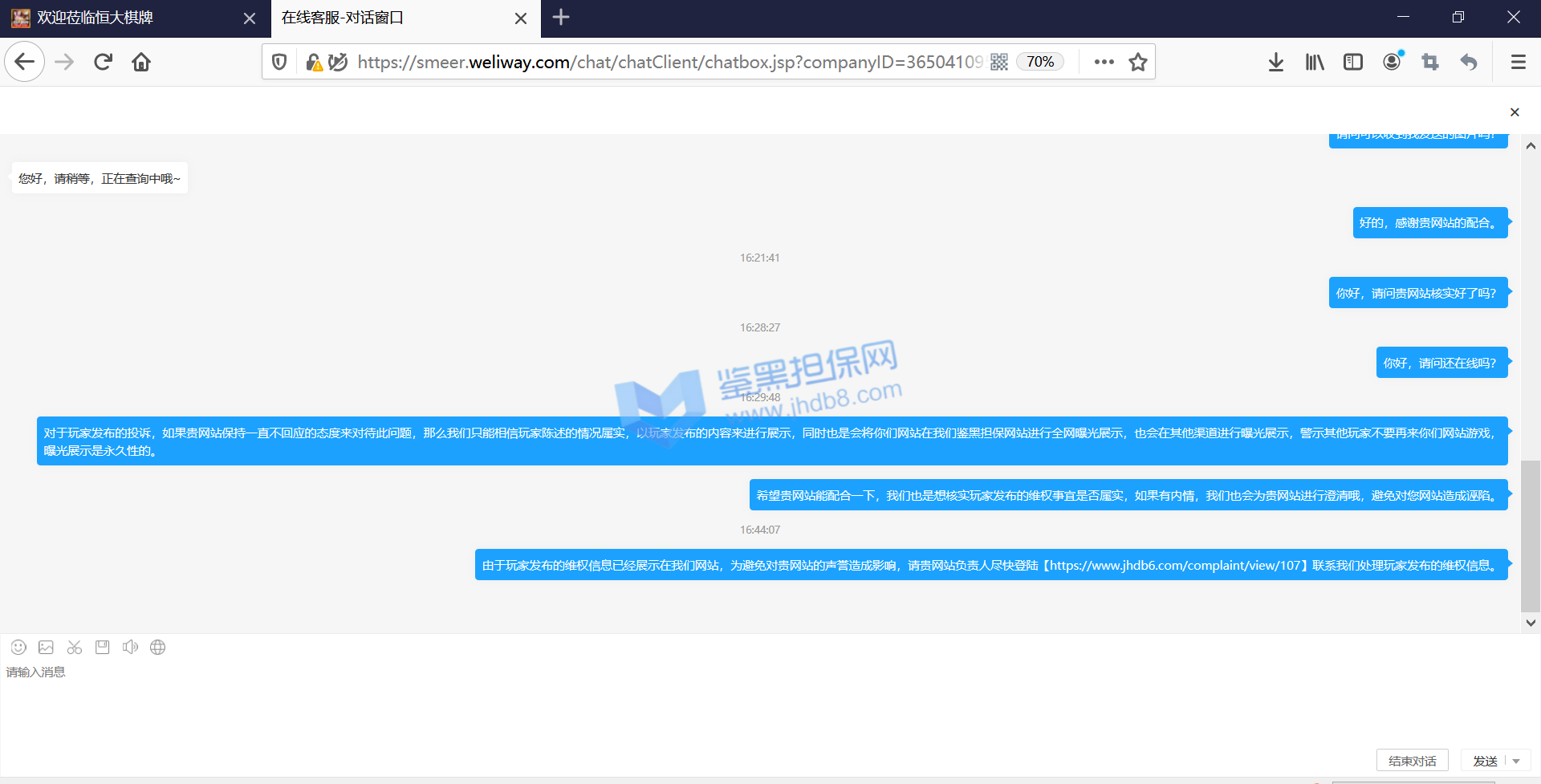1541x784 pixels.
Task: Toggle the sidebar view icon
Action: 1353,62
